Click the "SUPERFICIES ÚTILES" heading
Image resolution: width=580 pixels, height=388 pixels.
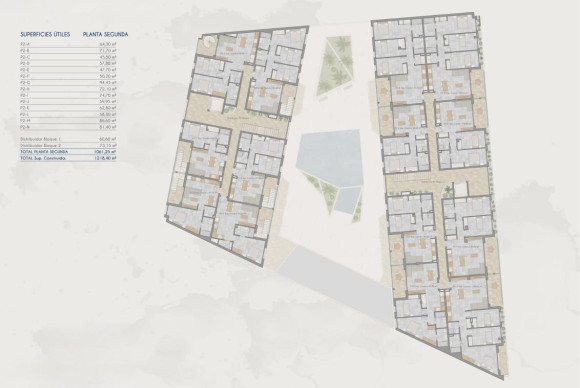45,35
